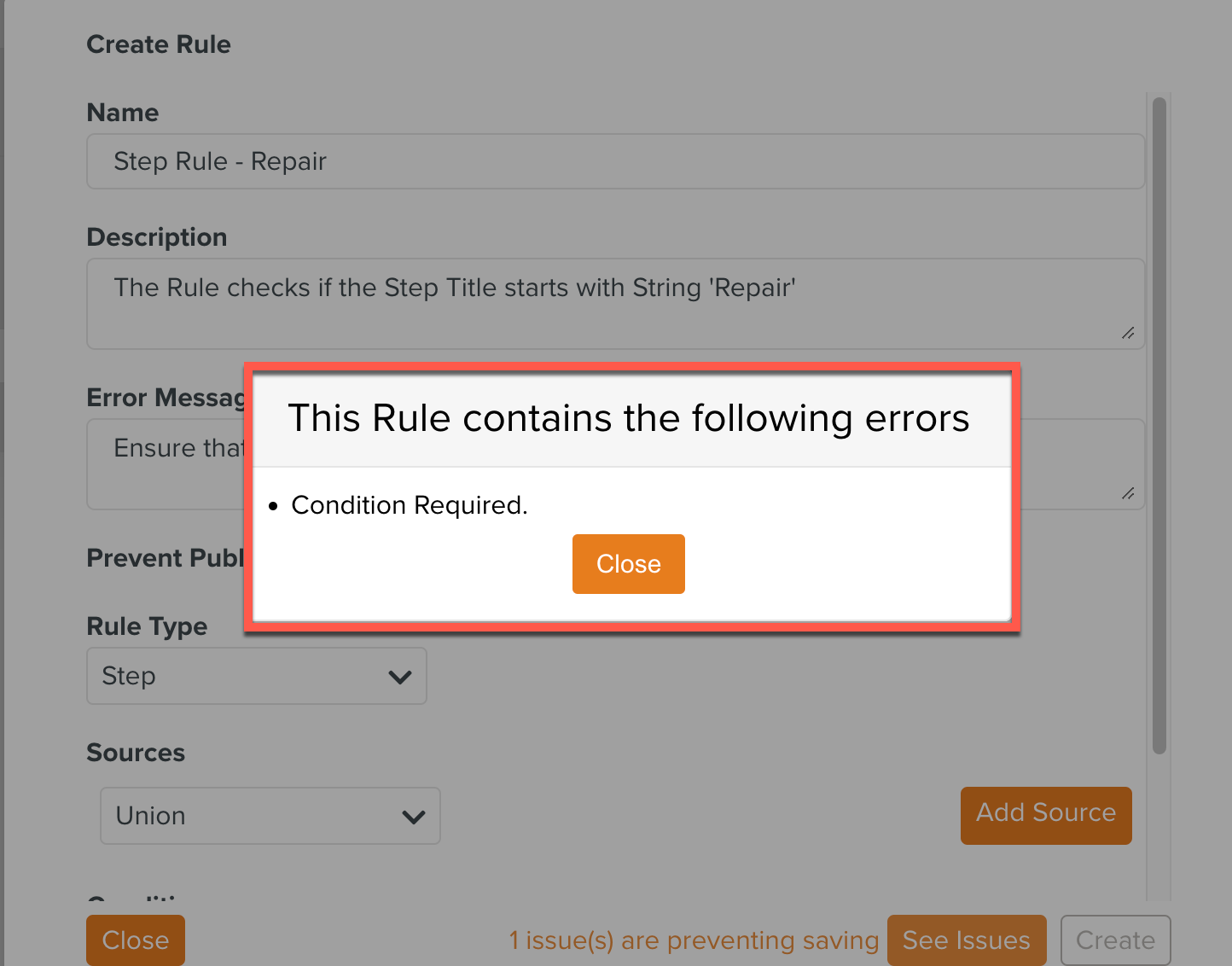
Task: Click the chevron arrow in Rule Type selector
Action: pos(400,677)
